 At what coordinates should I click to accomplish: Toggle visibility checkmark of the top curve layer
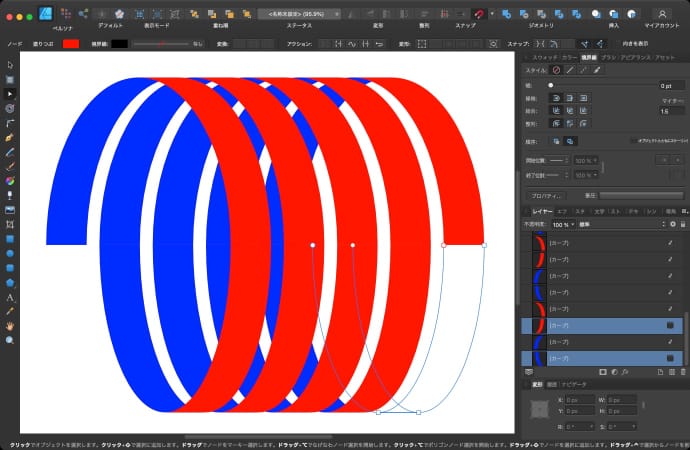[x=670, y=243]
